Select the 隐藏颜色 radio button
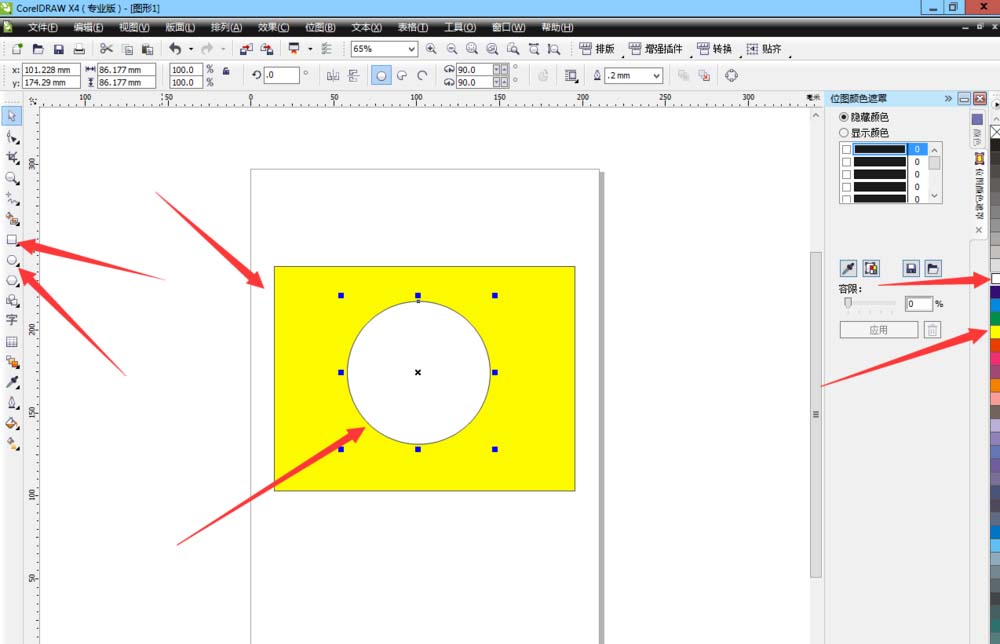The image size is (1000, 644). 844,117
